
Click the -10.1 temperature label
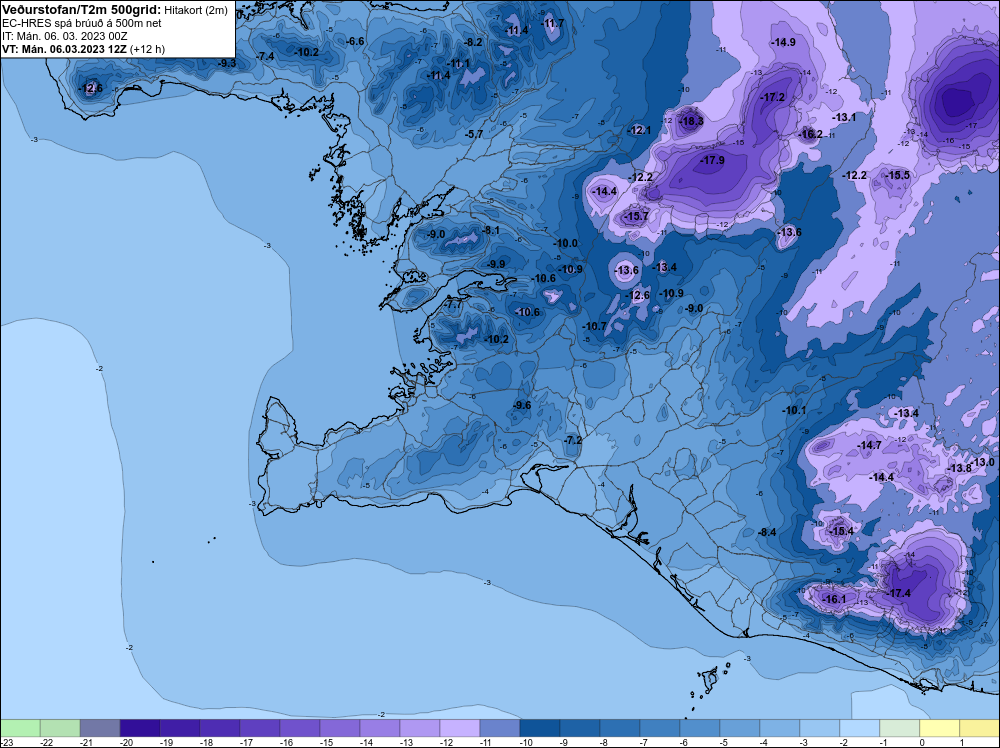click(x=795, y=410)
